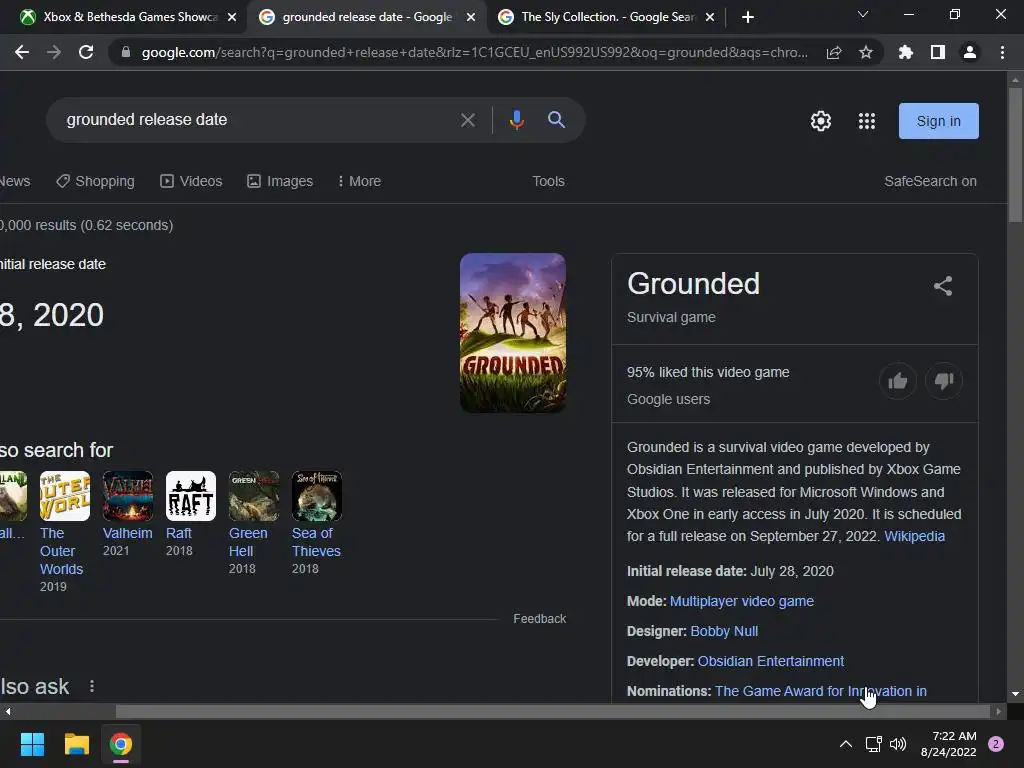This screenshot has width=1024, height=768.
Task: Open the Obsidian Entertainment developer link
Action: [771, 661]
